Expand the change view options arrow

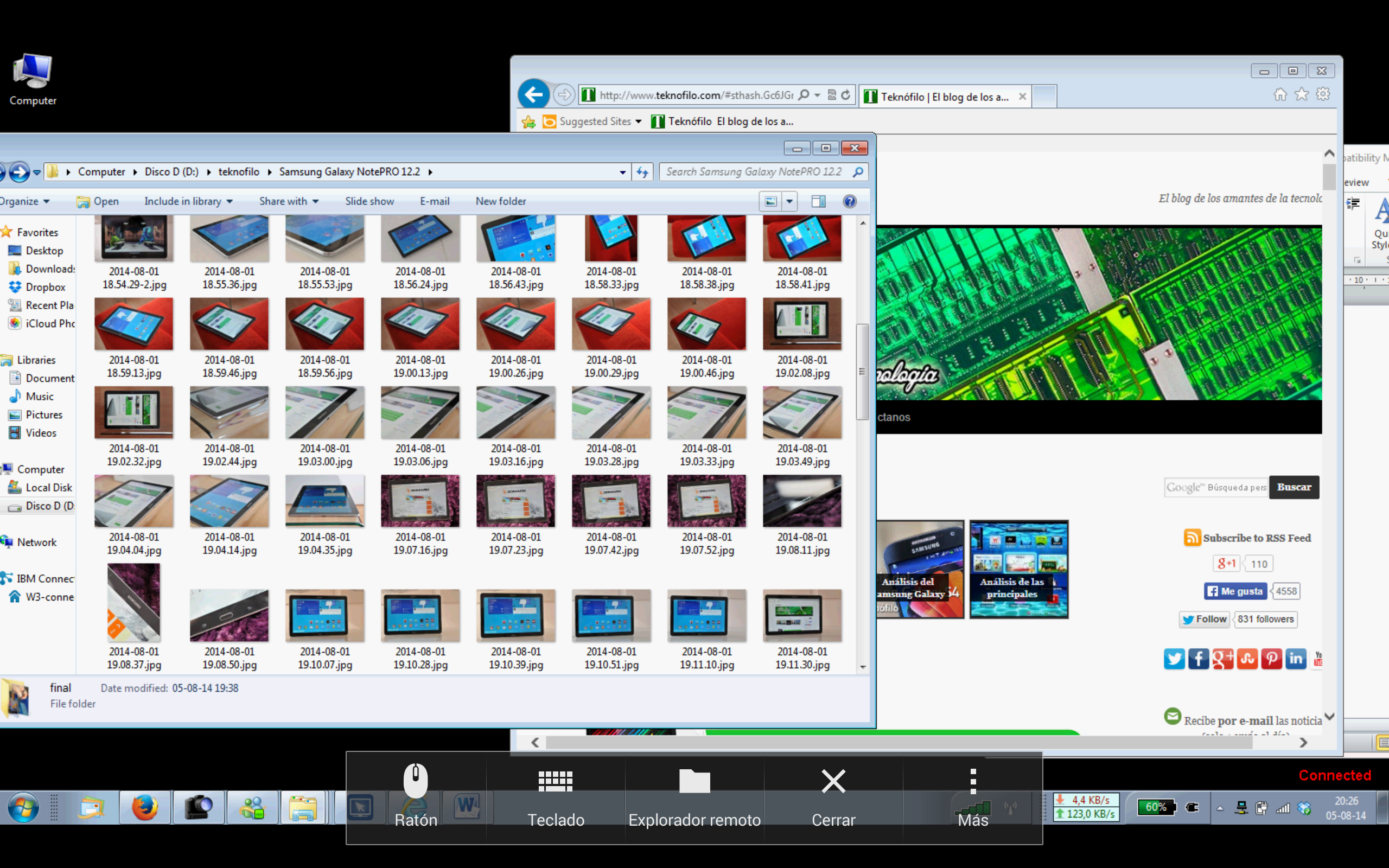pyautogui.click(x=789, y=201)
